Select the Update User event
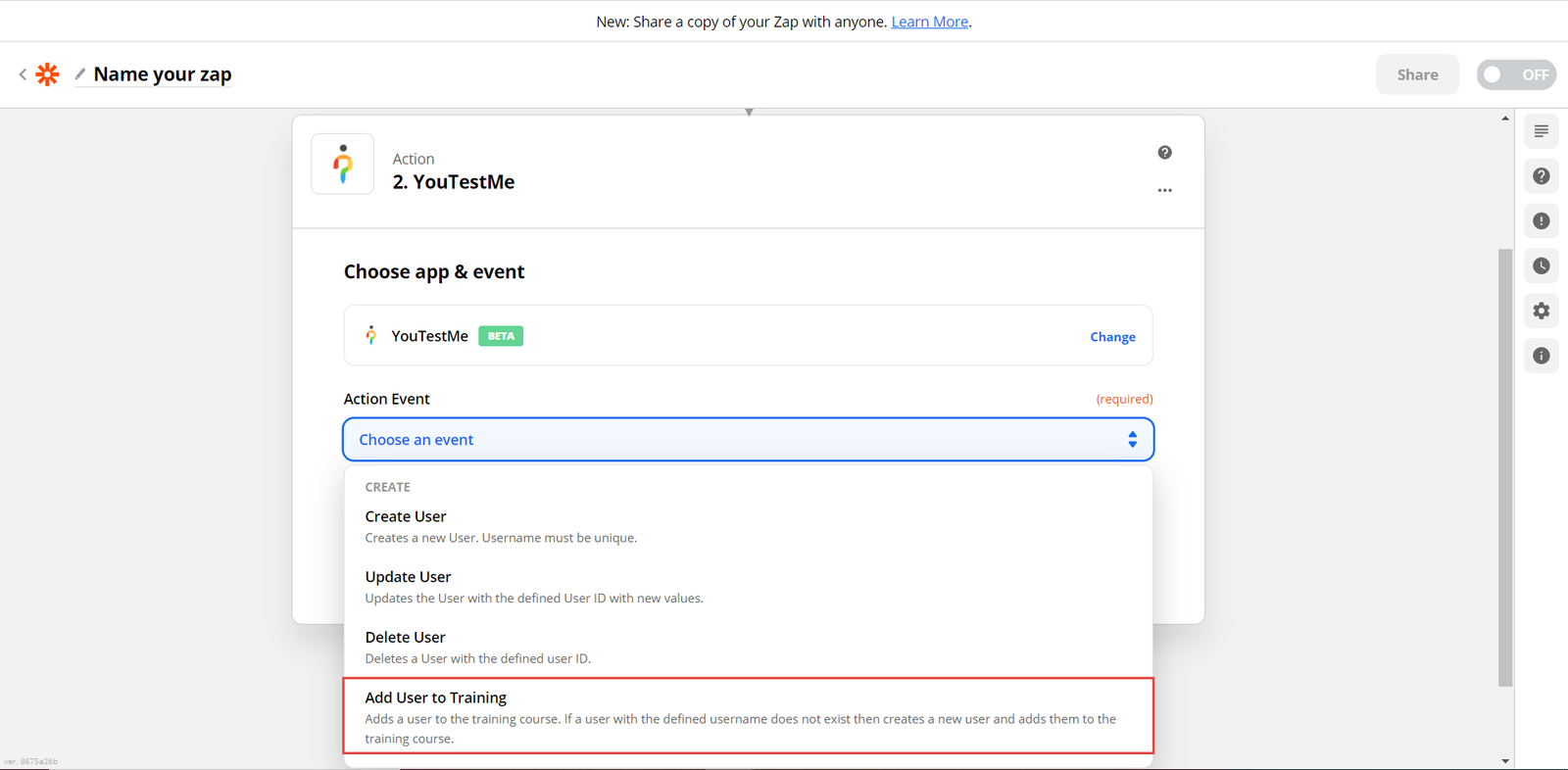 [408, 577]
